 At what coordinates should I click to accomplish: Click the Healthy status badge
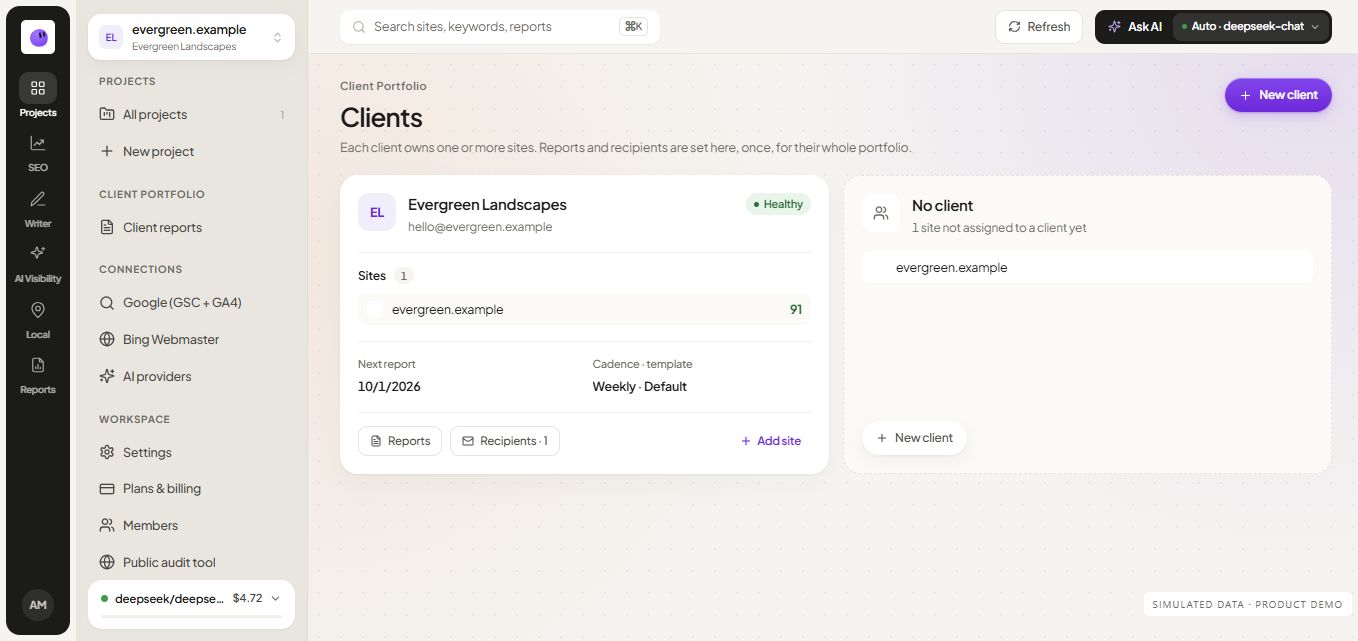pyautogui.click(x=778, y=204)
